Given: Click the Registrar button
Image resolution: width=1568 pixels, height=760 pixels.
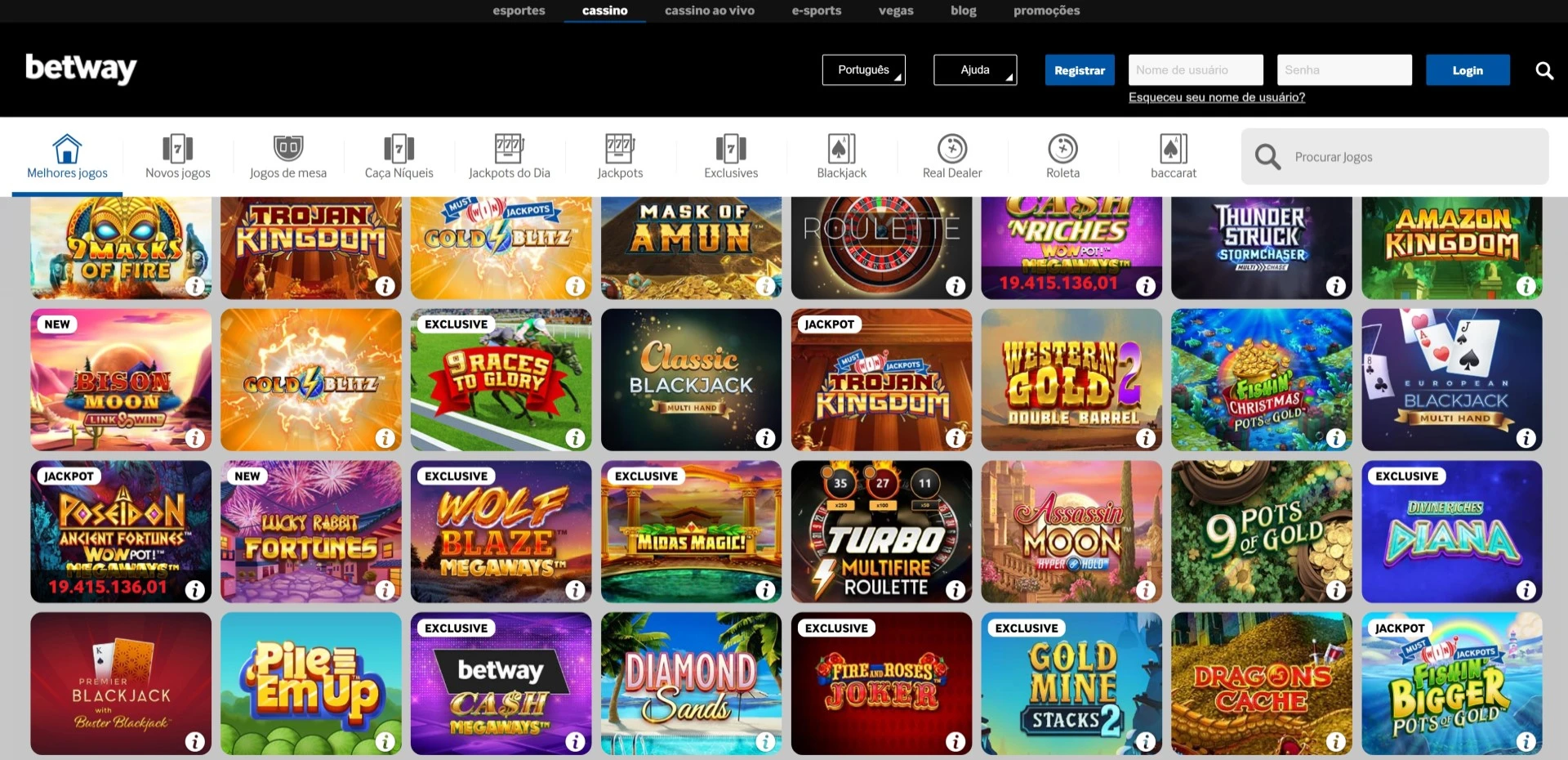Looking at the screenshot, I should (1080, 70).
